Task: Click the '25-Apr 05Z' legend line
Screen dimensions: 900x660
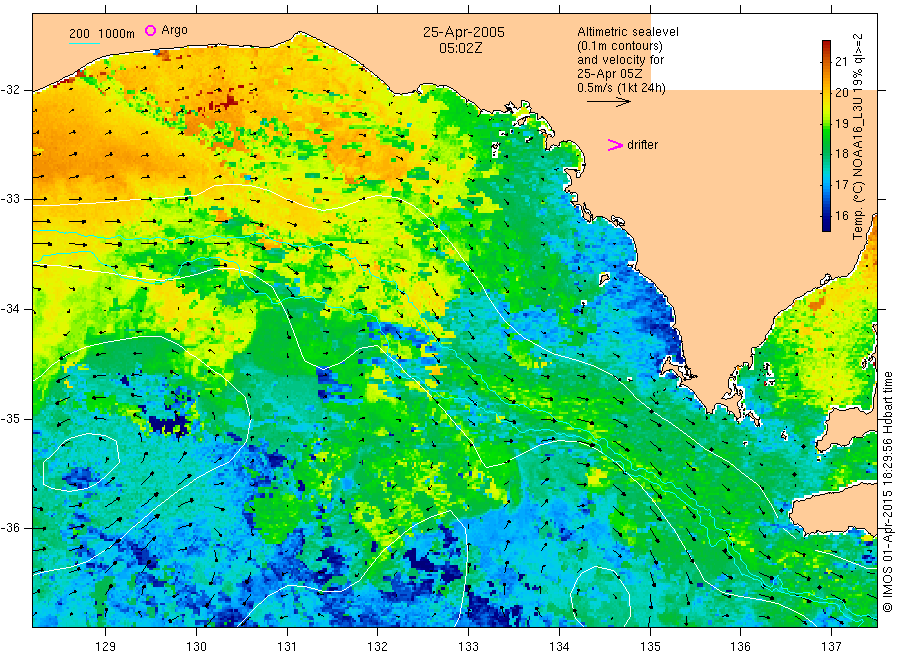Action: pos(610,74)
